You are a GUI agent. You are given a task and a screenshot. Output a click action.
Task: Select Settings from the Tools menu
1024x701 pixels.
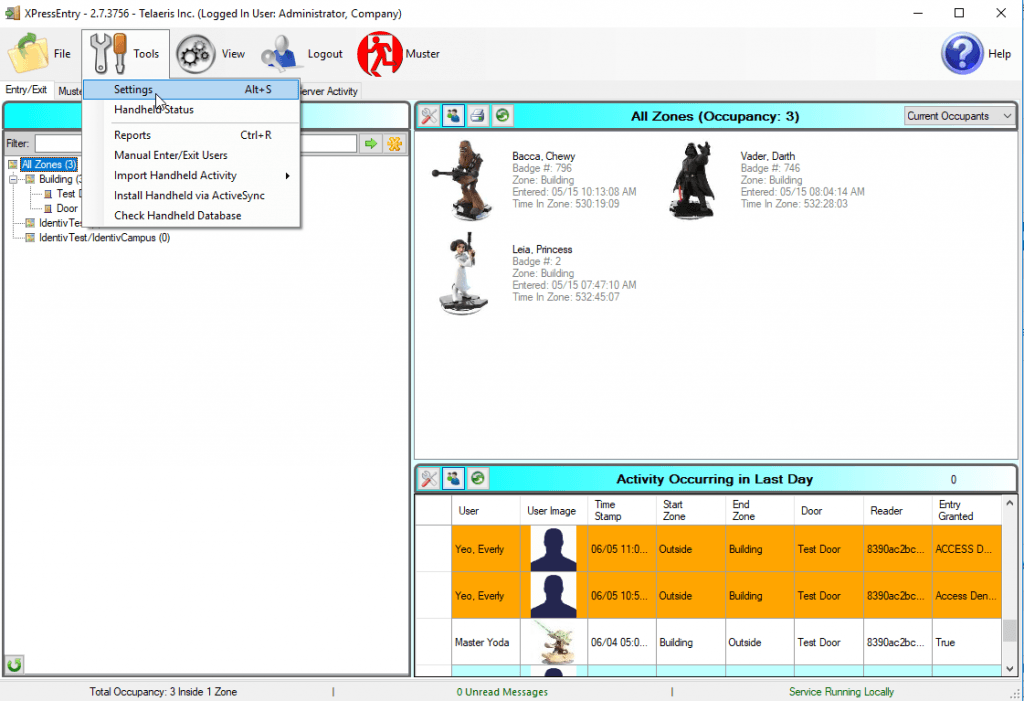(133, 90)
